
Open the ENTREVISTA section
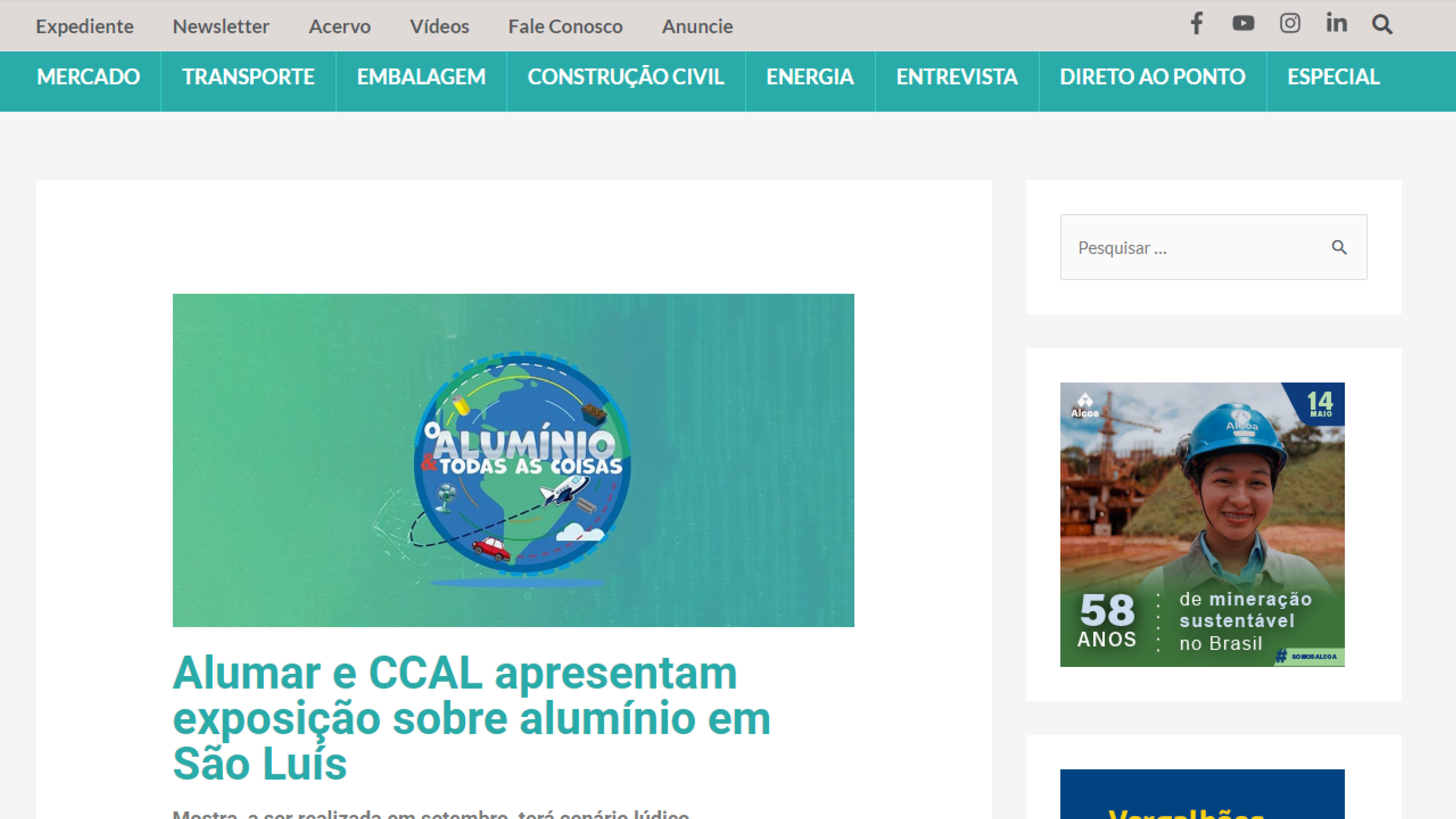point(957,77)
